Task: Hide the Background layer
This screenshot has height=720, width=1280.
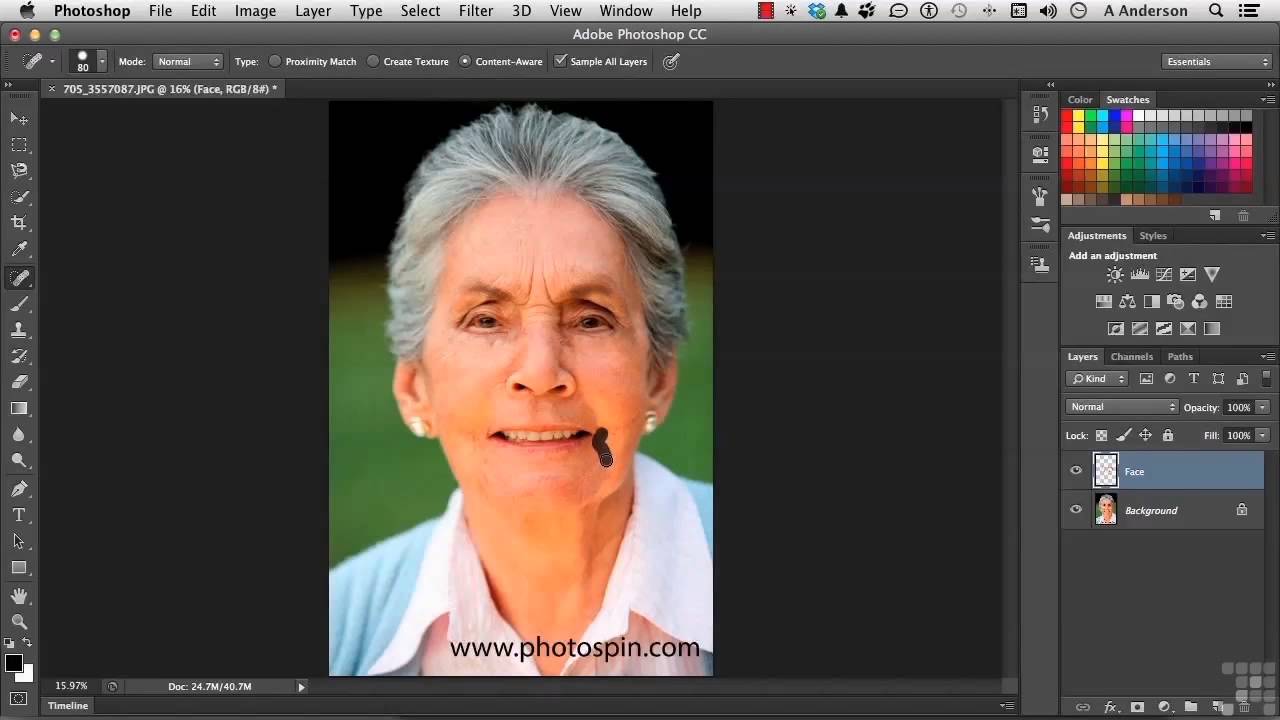Action: coord(1076,510)
